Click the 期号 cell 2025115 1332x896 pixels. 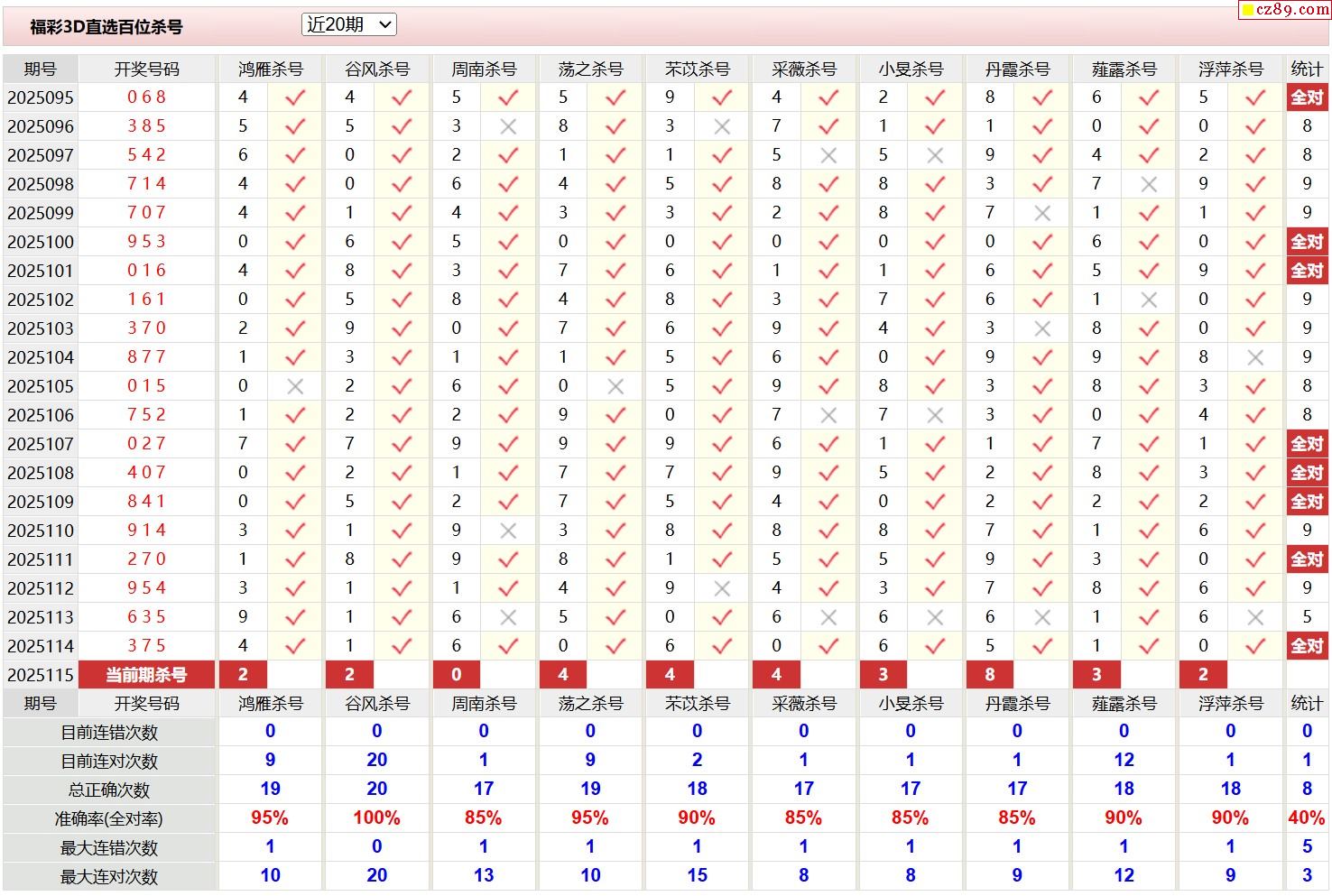(41, 675)
